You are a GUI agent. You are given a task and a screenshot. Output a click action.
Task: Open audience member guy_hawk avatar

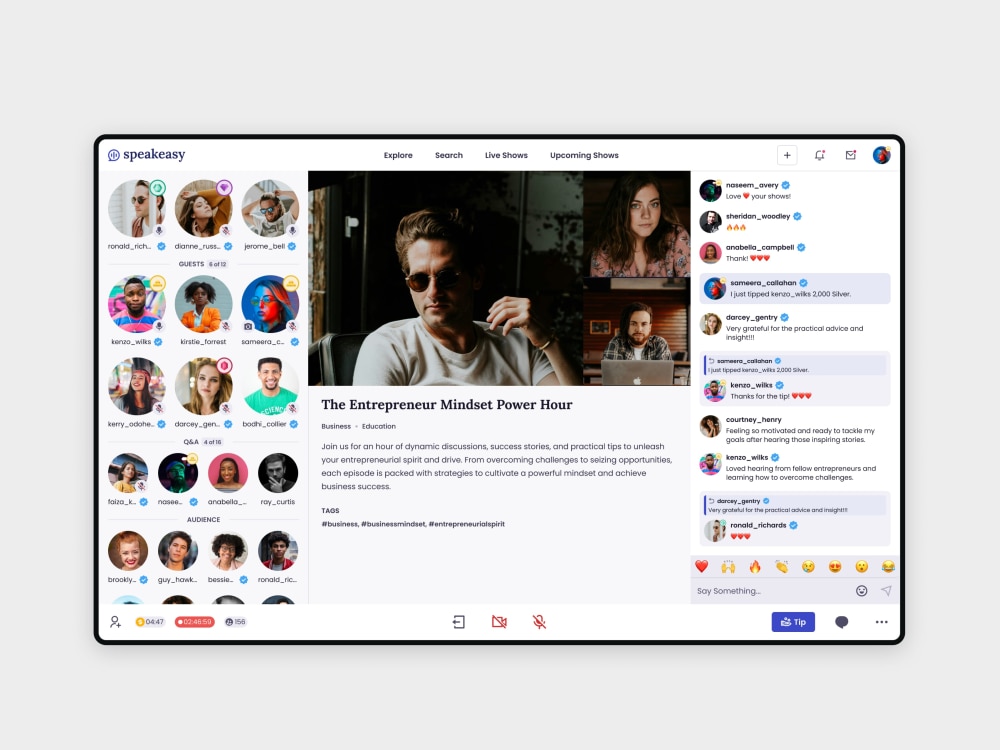click(178, 551)
